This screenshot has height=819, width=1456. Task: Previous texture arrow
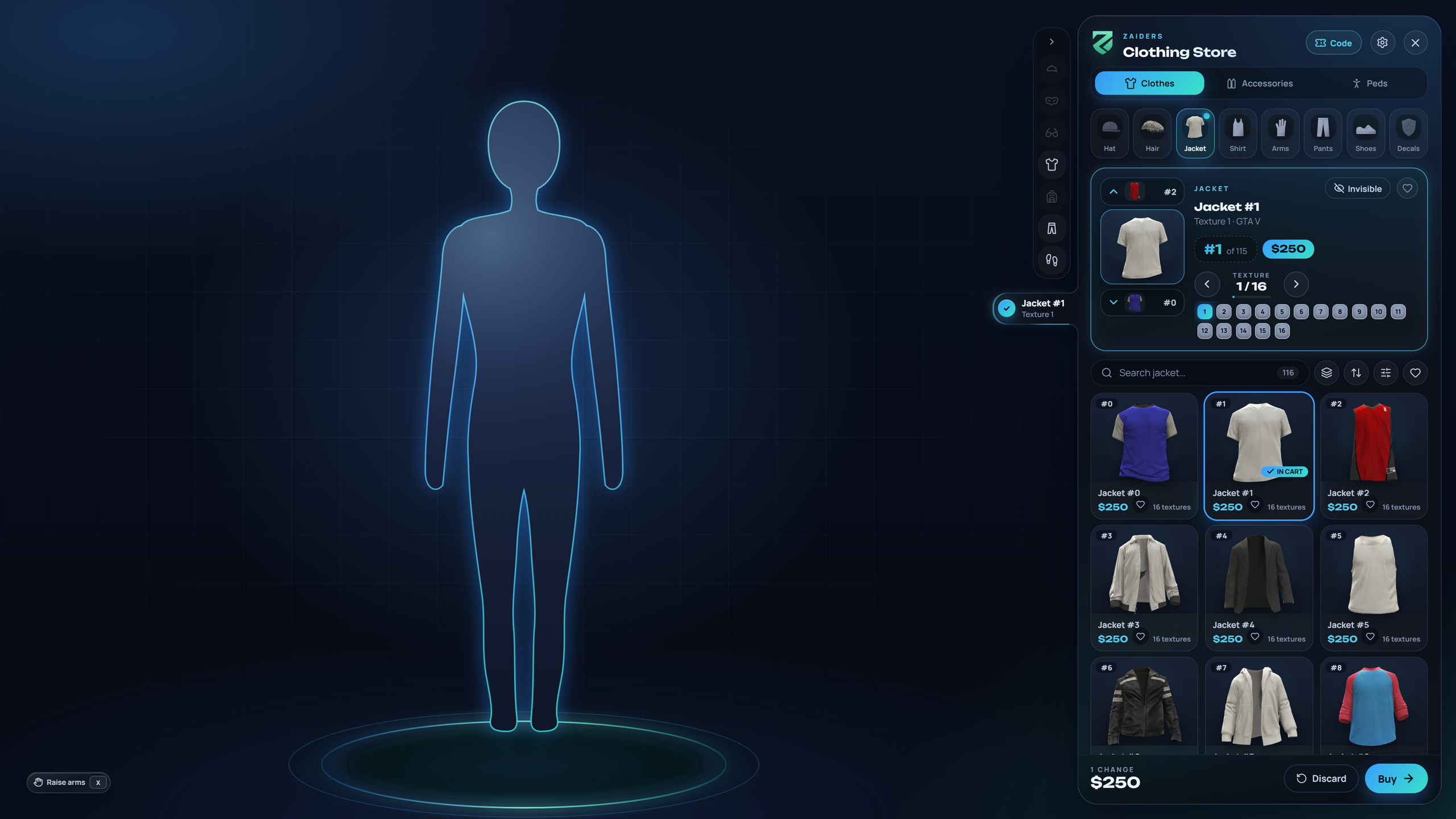click(x=1207, y=284)
